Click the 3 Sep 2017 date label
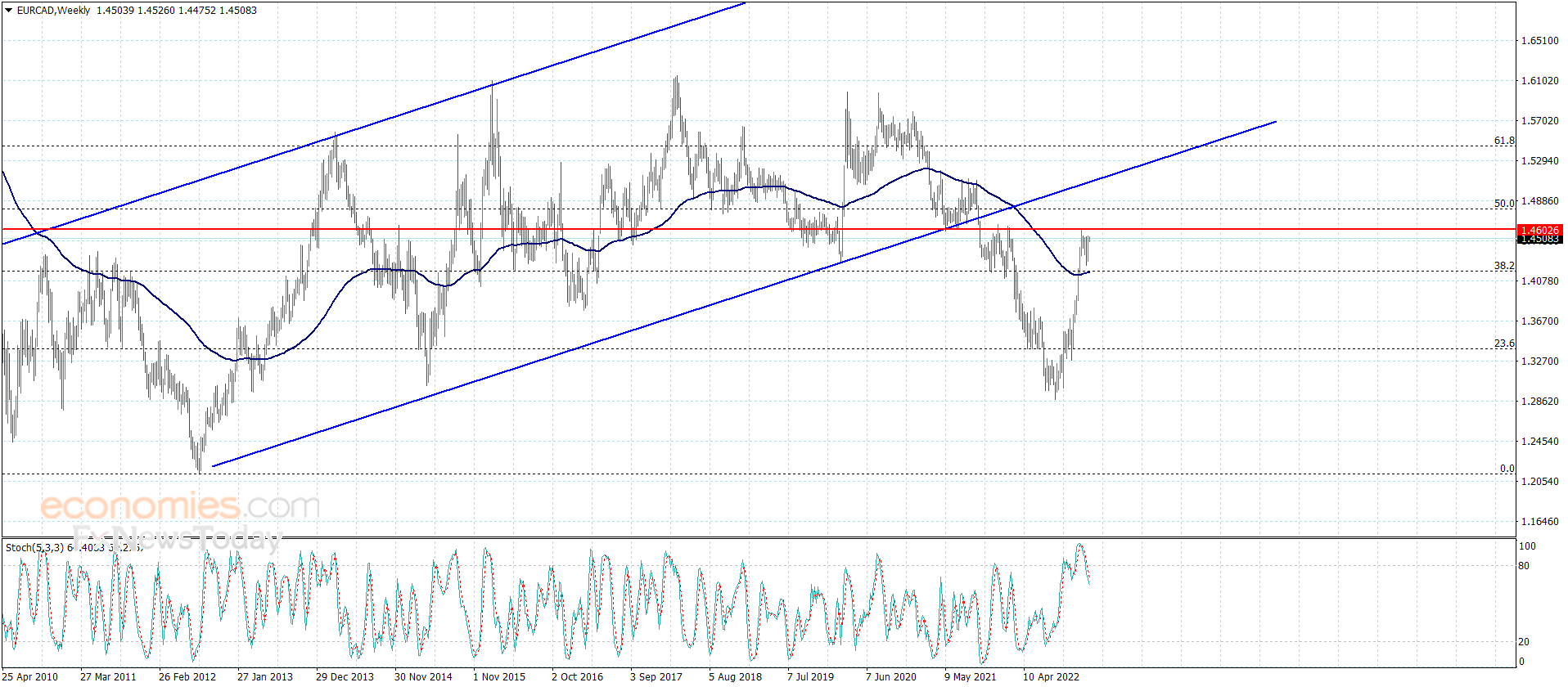 click(x=656, y=677)
